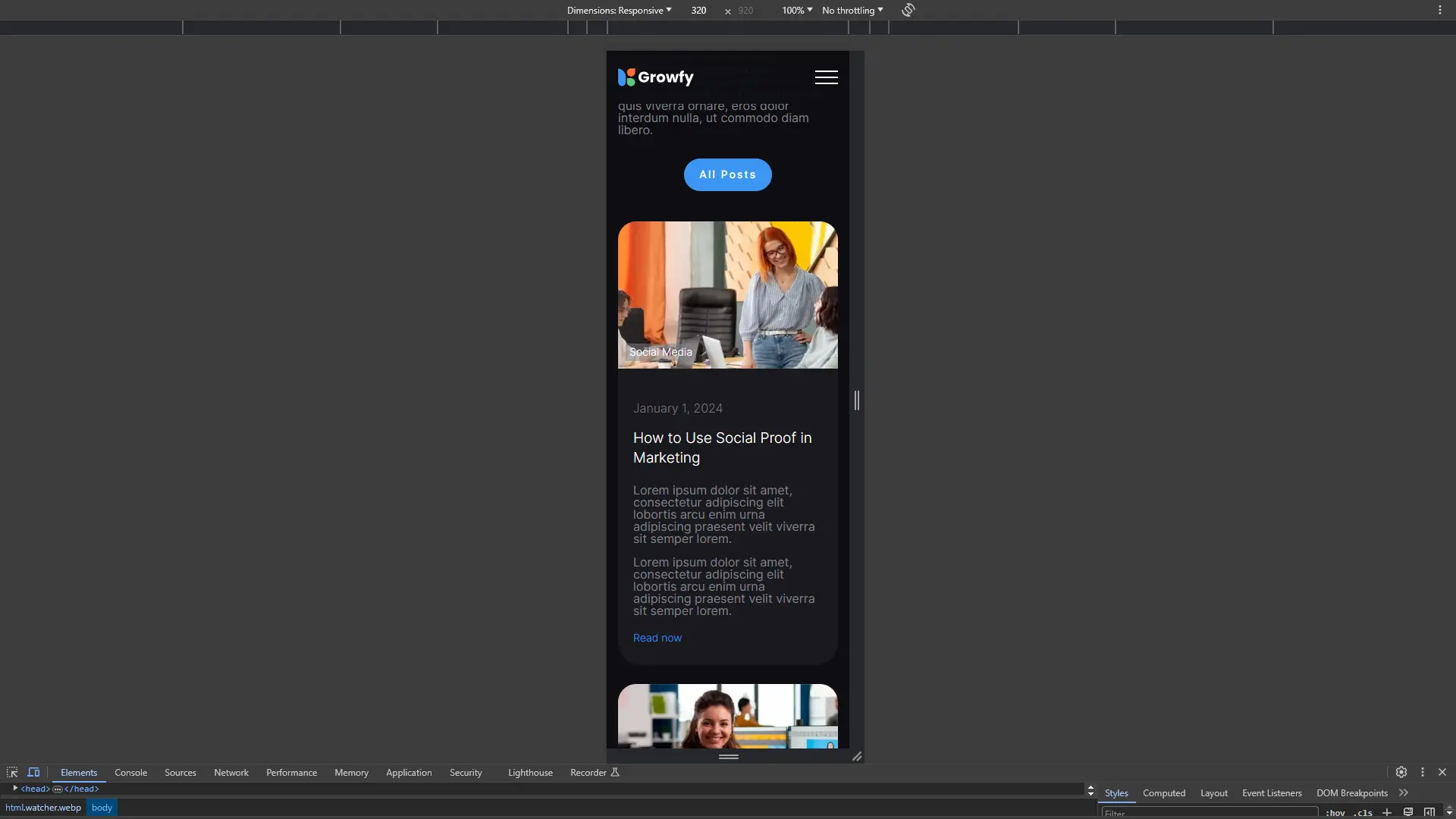Open the hamburger navigation menu

point(826,77)
